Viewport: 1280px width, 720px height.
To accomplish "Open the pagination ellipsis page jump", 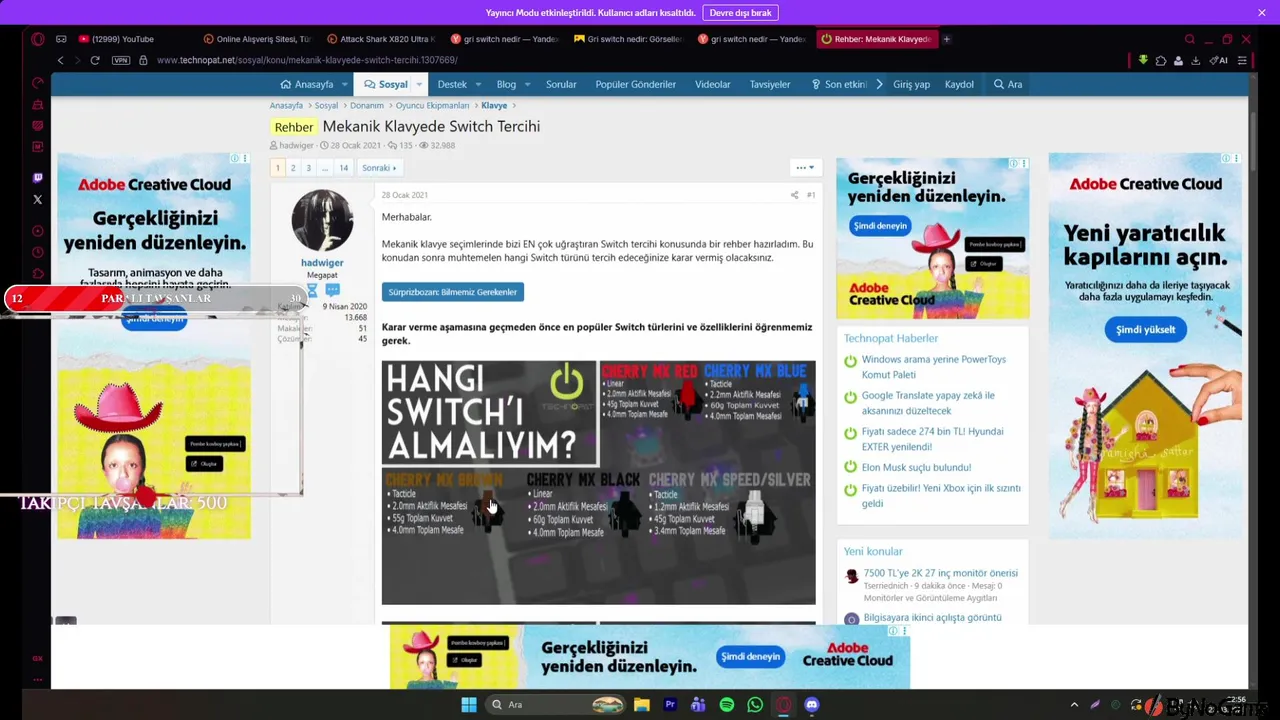I will tap(324, 168).
